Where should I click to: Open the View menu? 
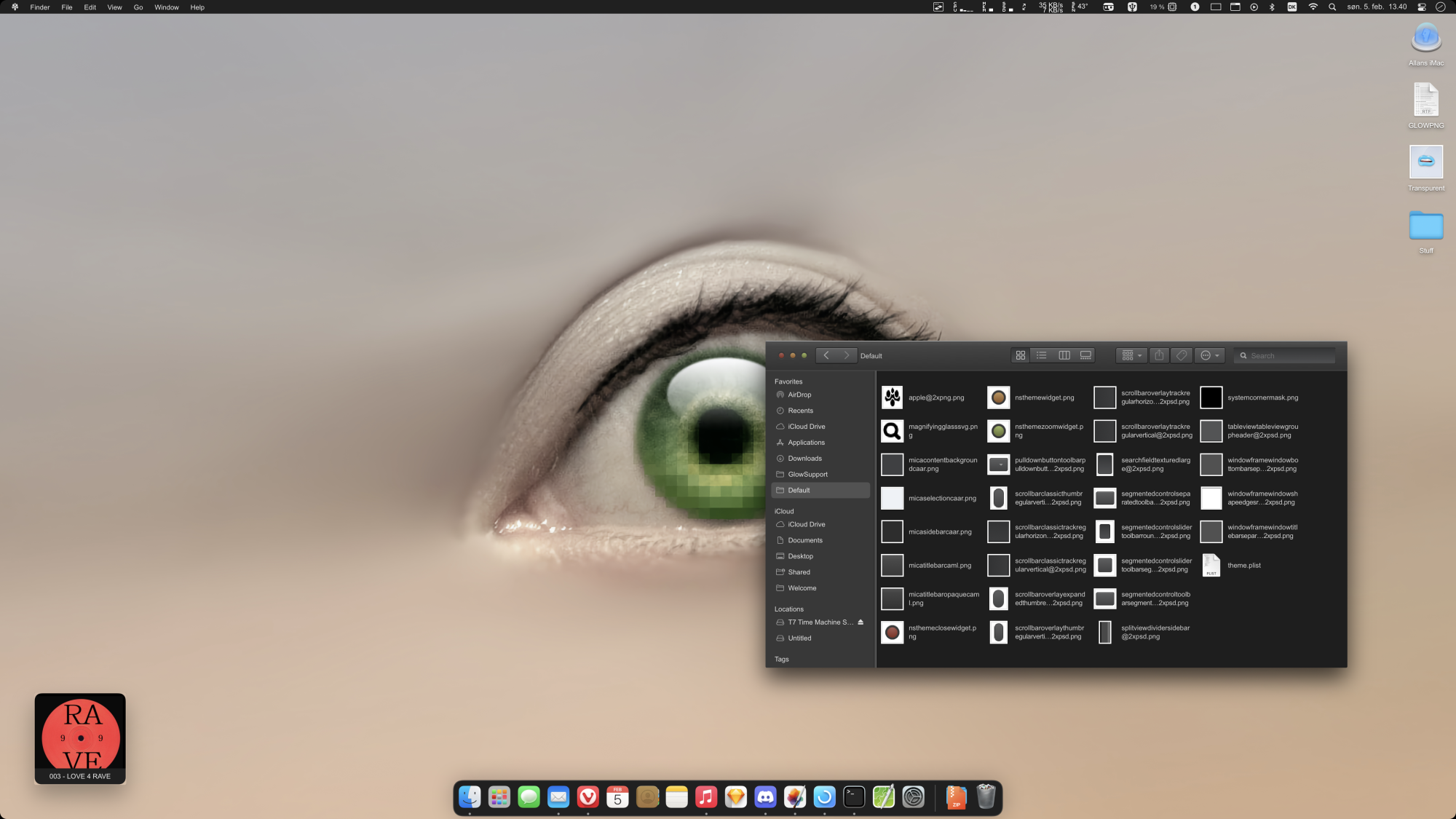click(x=114, y=7)
